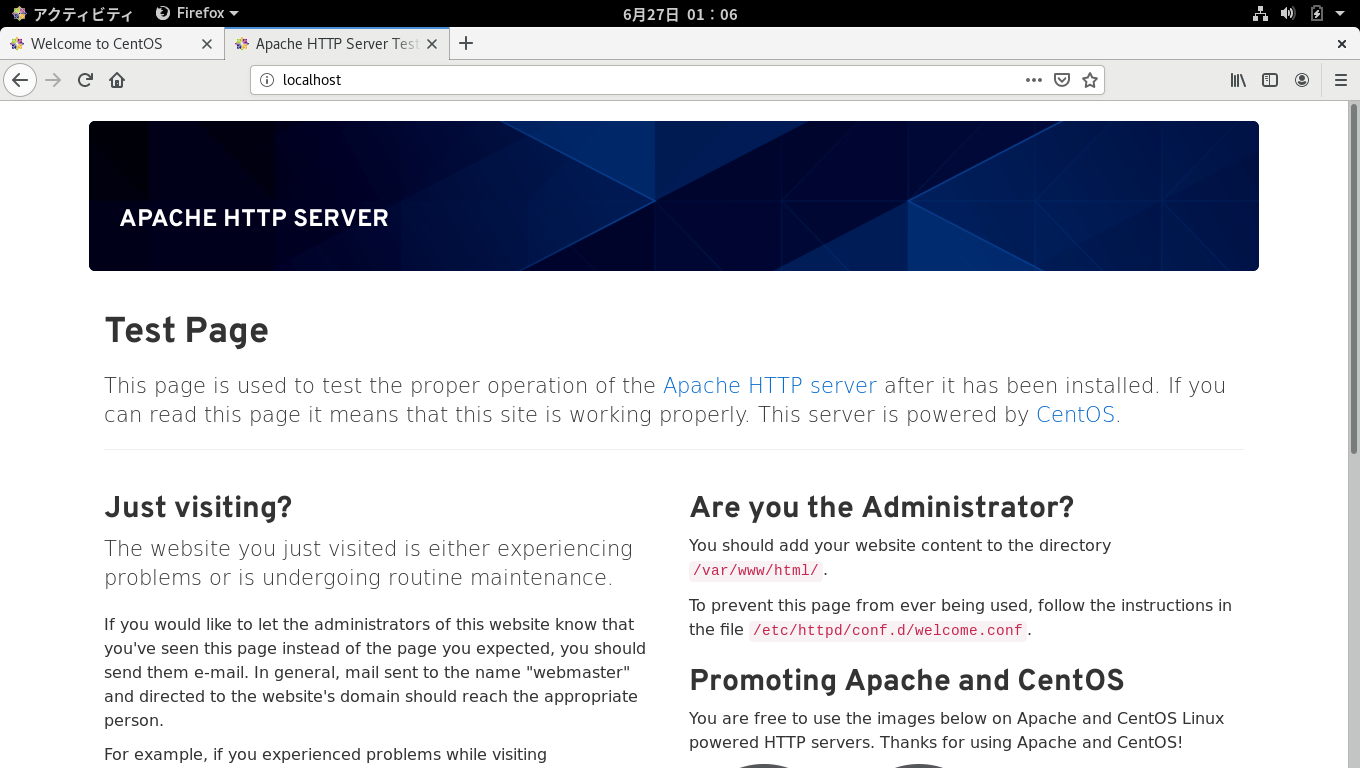
Task: Click the Home button in Firefox toolbar
Action: pos(117,80)
